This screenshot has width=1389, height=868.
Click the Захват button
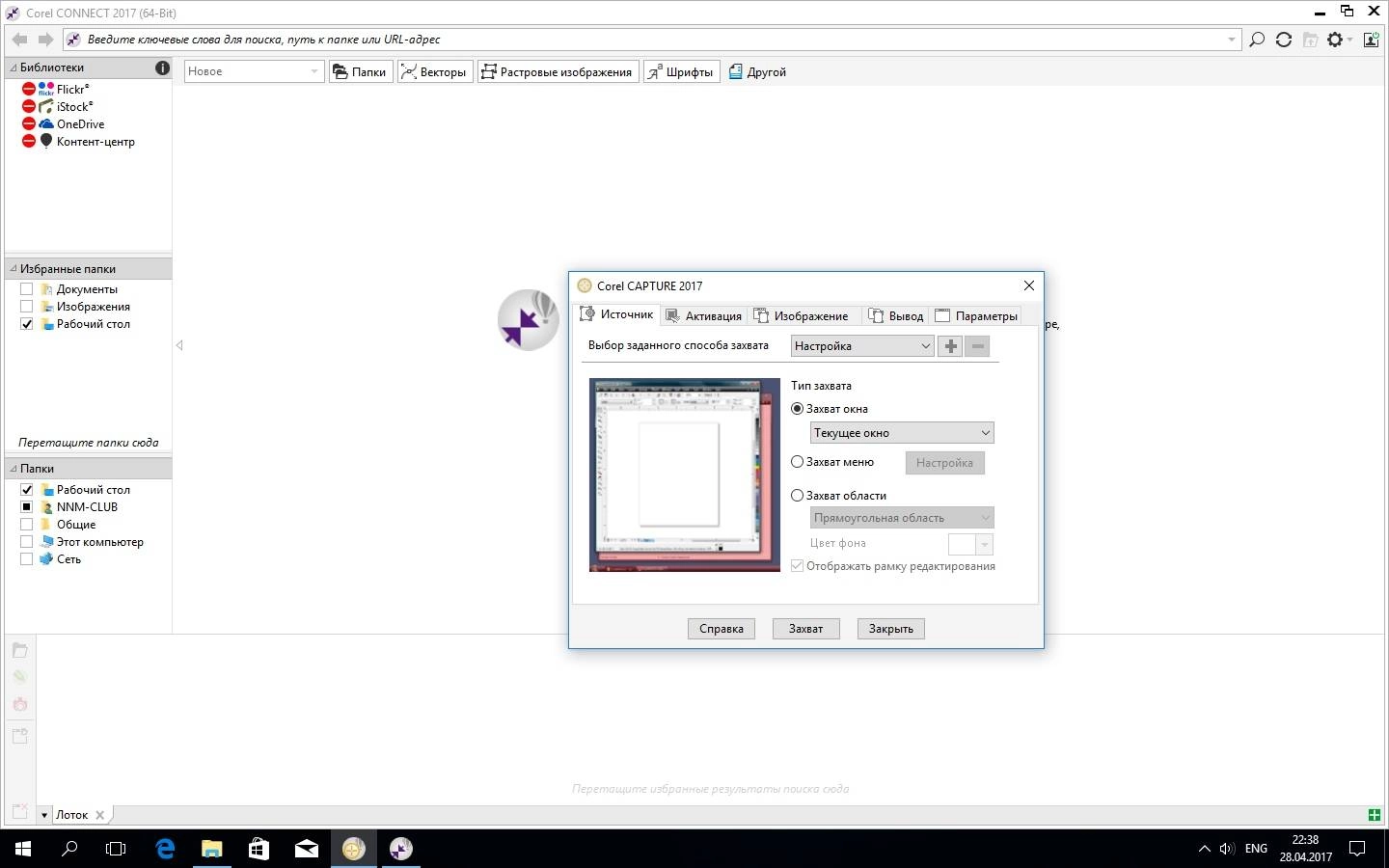[x=806, y=629]
